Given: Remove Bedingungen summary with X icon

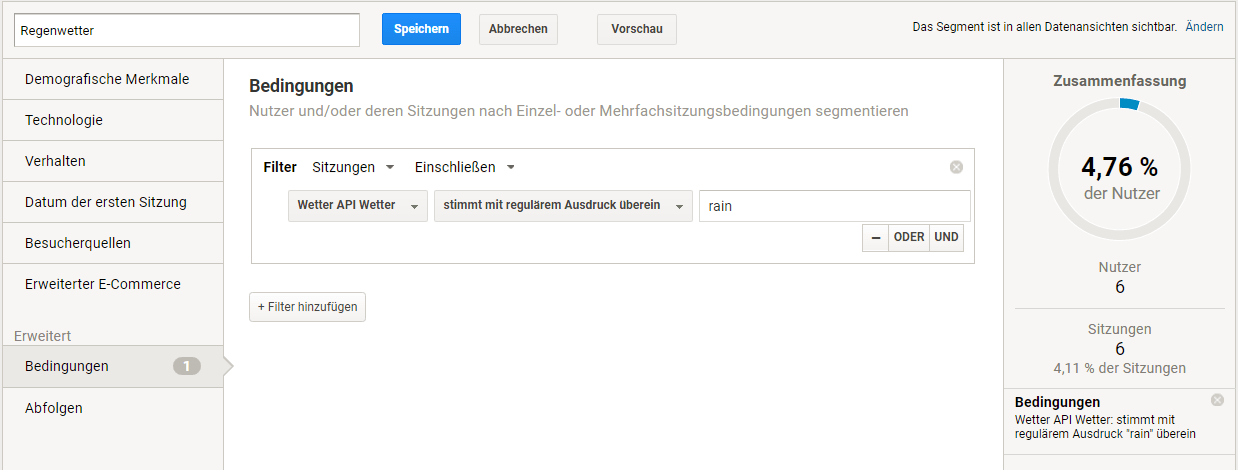Looking at the screenshot, I should click(x=1217, y=400).
